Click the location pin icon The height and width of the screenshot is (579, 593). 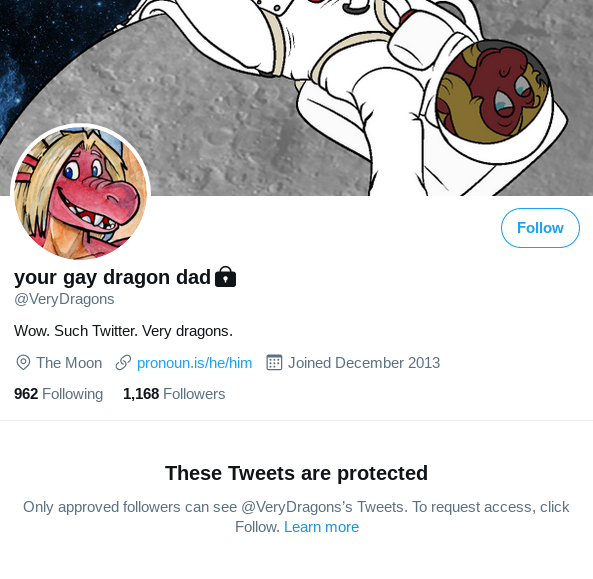click(23, 363)
